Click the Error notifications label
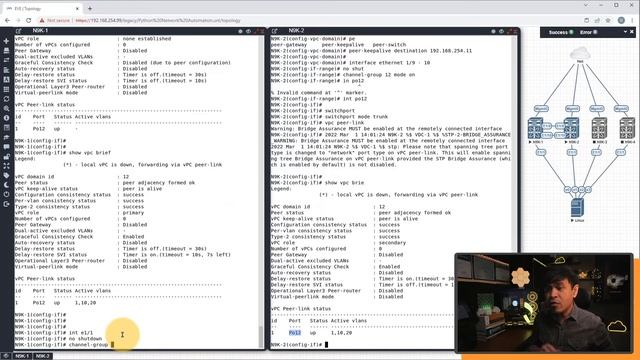640x360 pixels. pos(586,32)
